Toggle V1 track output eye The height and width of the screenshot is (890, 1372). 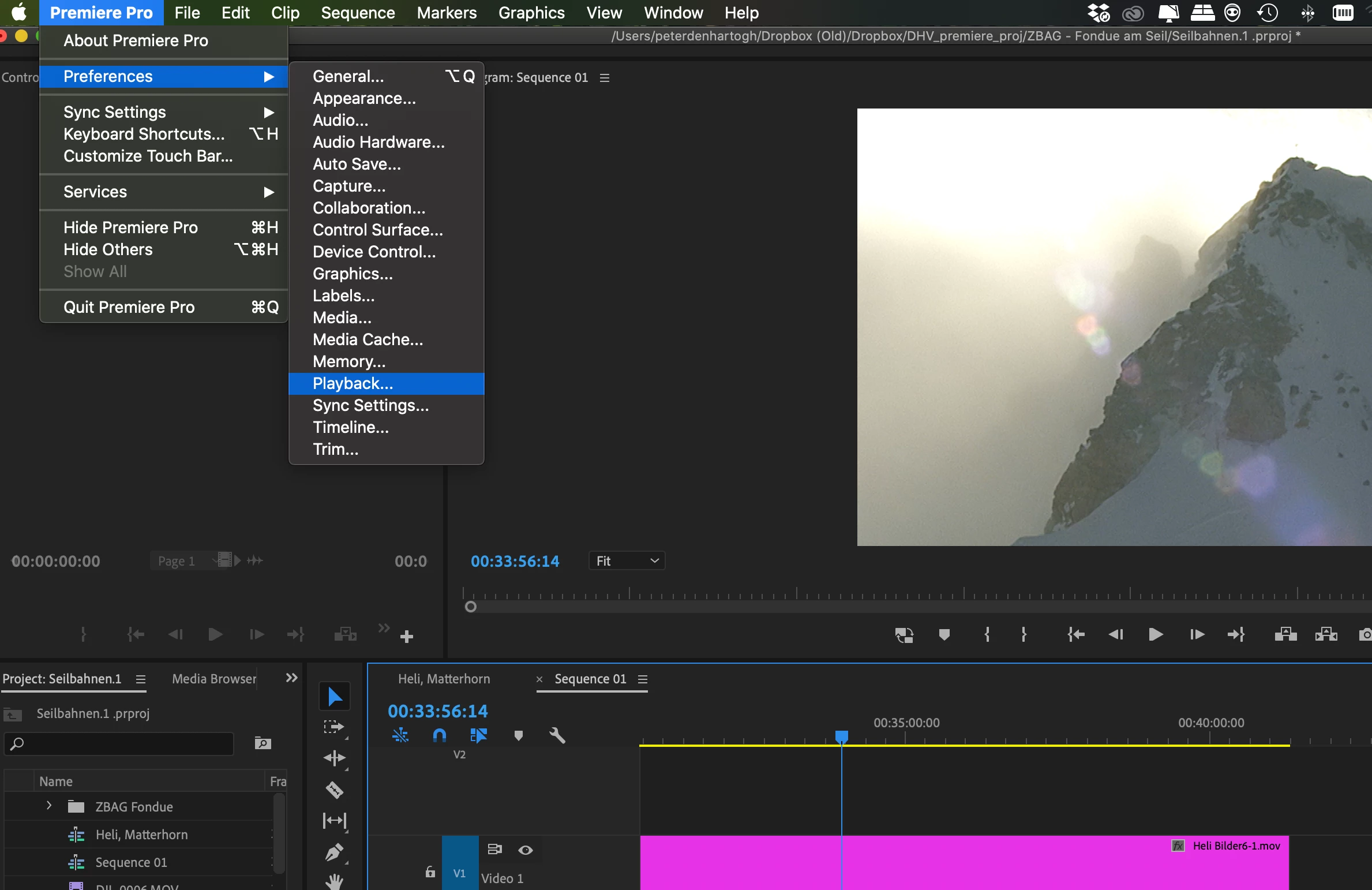tap(525, 850)
